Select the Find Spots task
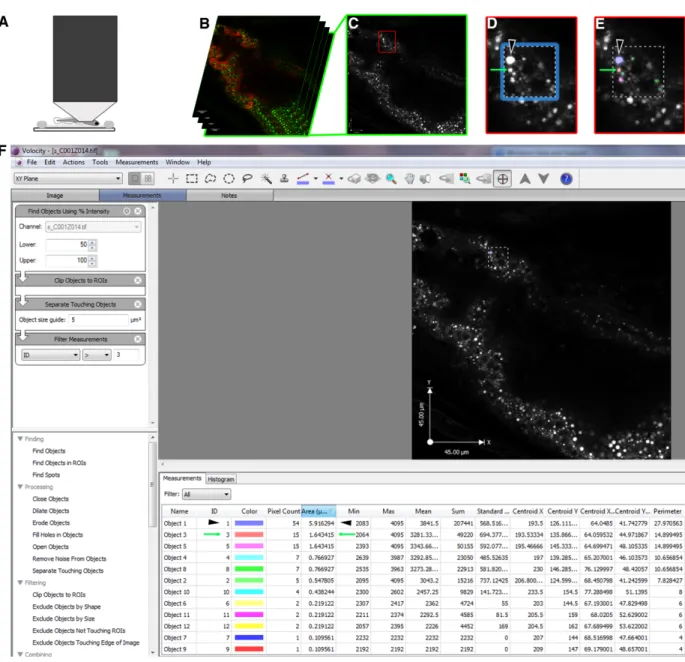685x662 pixels. [46, 475]
